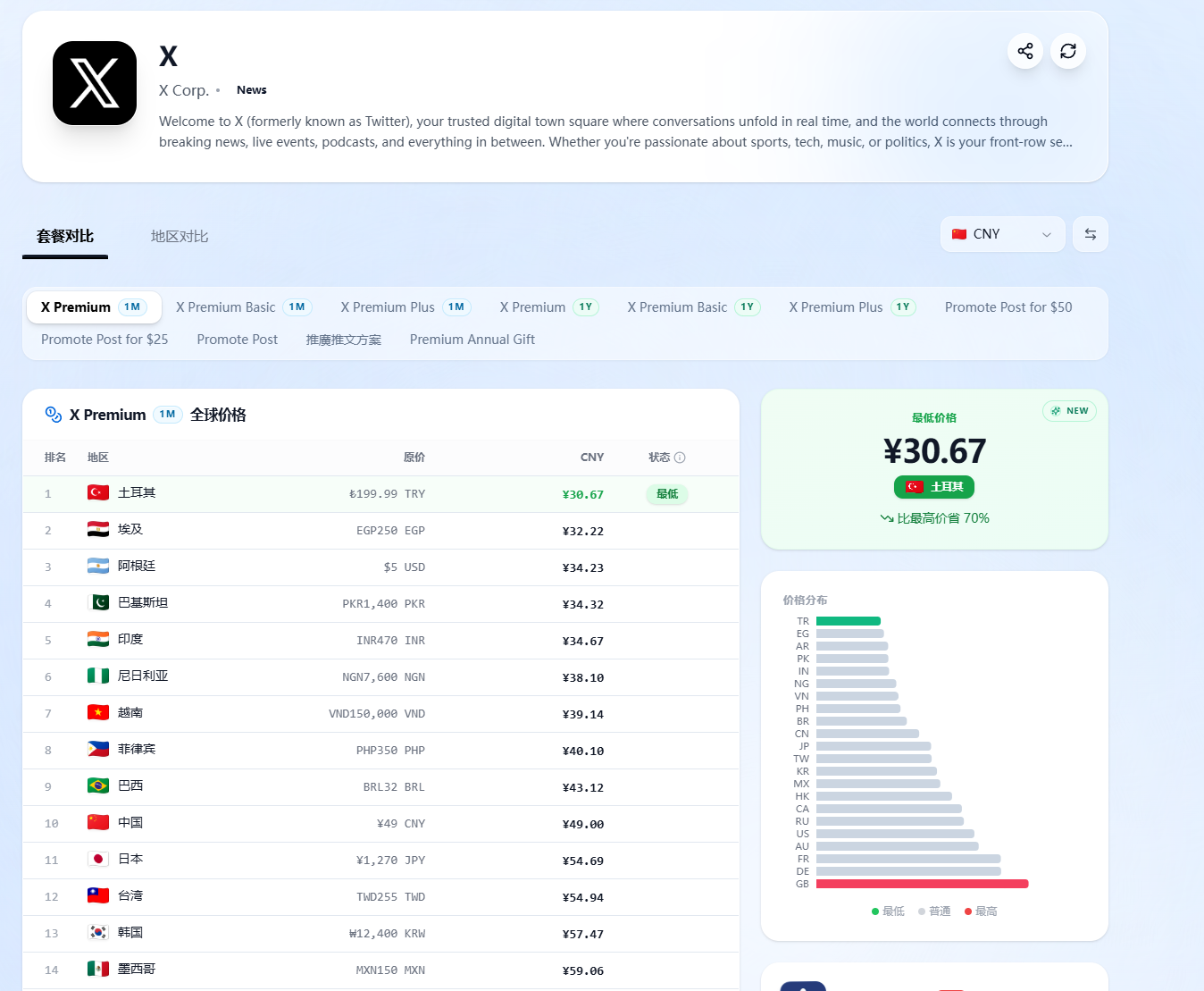This screenshot has height=991, width=1204.
Task: Switch to the 地区对比 tab
Action: click(x=180, y=237)
